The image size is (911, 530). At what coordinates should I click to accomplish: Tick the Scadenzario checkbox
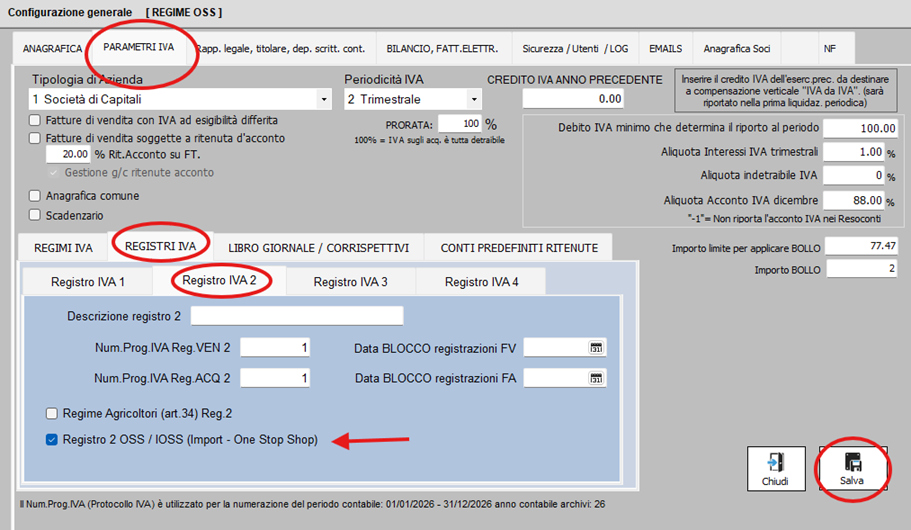[x=36, y=215]
